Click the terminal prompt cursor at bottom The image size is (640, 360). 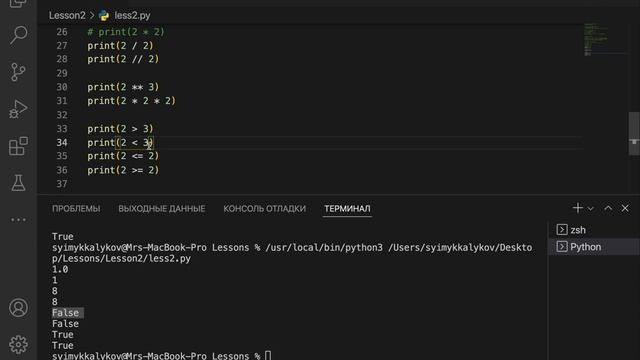coord(268,356)
